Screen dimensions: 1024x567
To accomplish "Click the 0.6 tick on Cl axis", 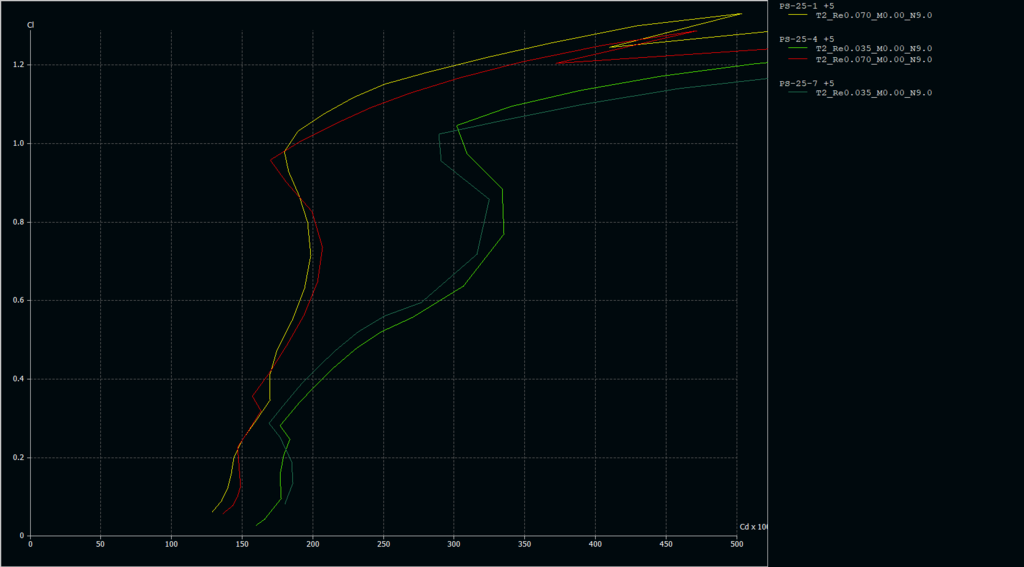I will [x=18, y=300].
